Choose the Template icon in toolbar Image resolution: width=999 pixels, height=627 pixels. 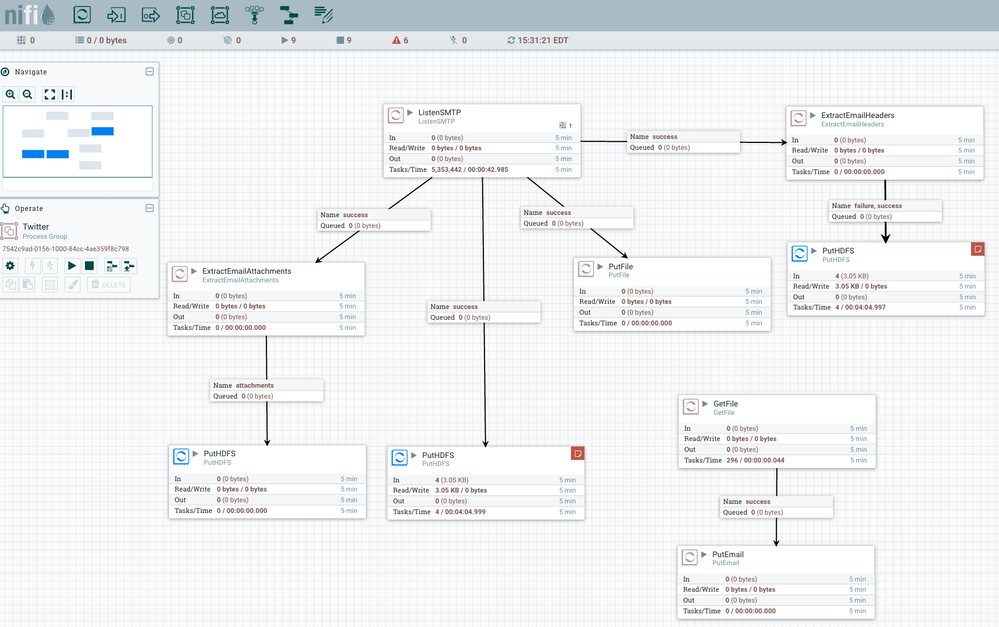[x=289, y=15]
